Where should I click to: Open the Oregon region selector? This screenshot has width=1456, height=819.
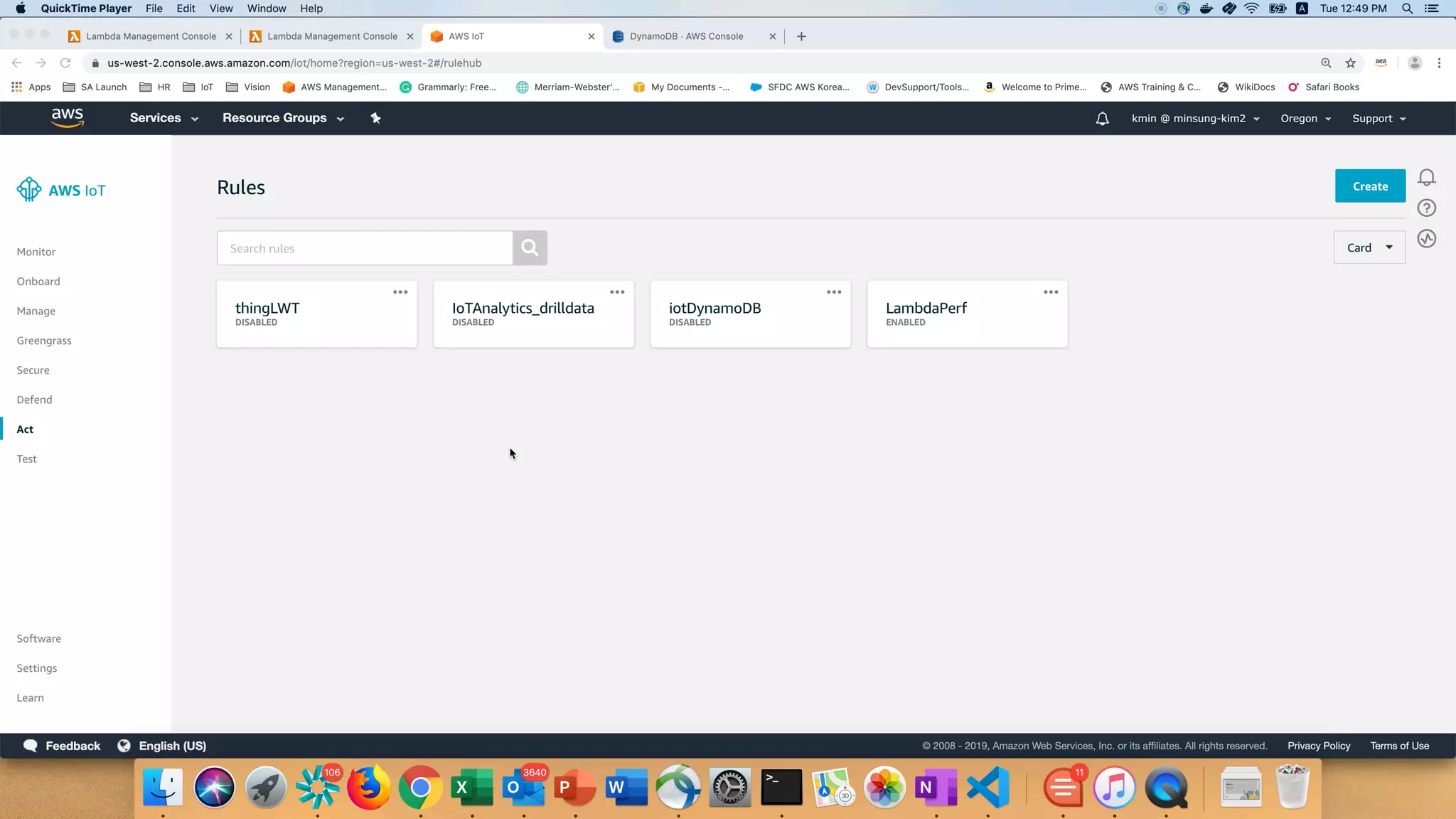1305,119
